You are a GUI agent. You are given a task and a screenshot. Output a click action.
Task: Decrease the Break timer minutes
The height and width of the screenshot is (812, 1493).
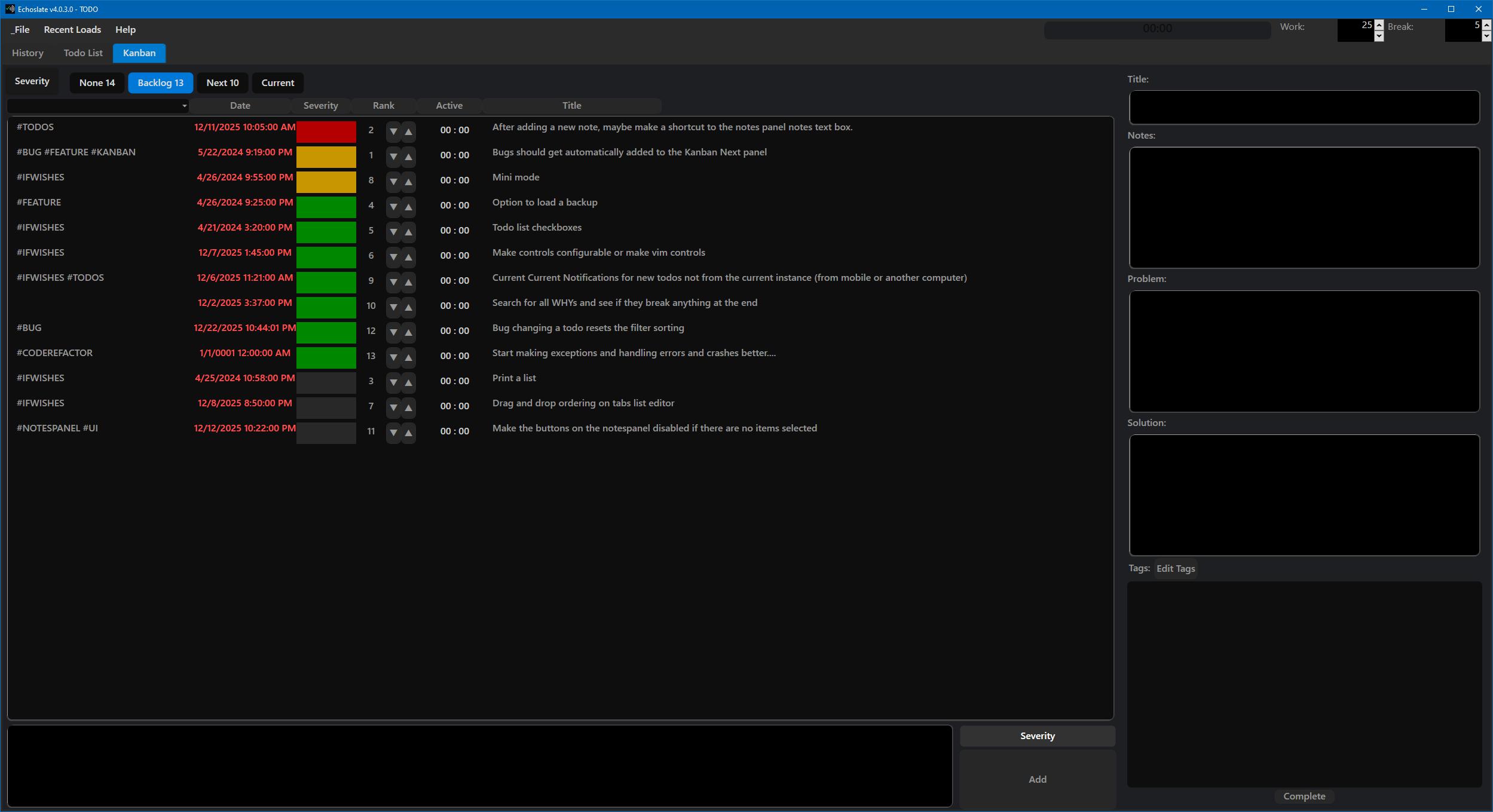pyautogui.click(x=1486, y=36)
